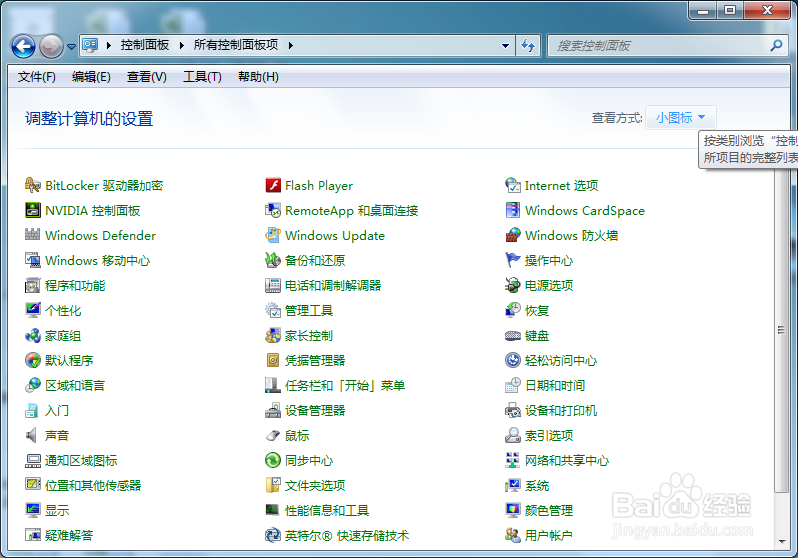798x558 pixels.
Task: Open the 个性化 link
Action: pos(63,311)
